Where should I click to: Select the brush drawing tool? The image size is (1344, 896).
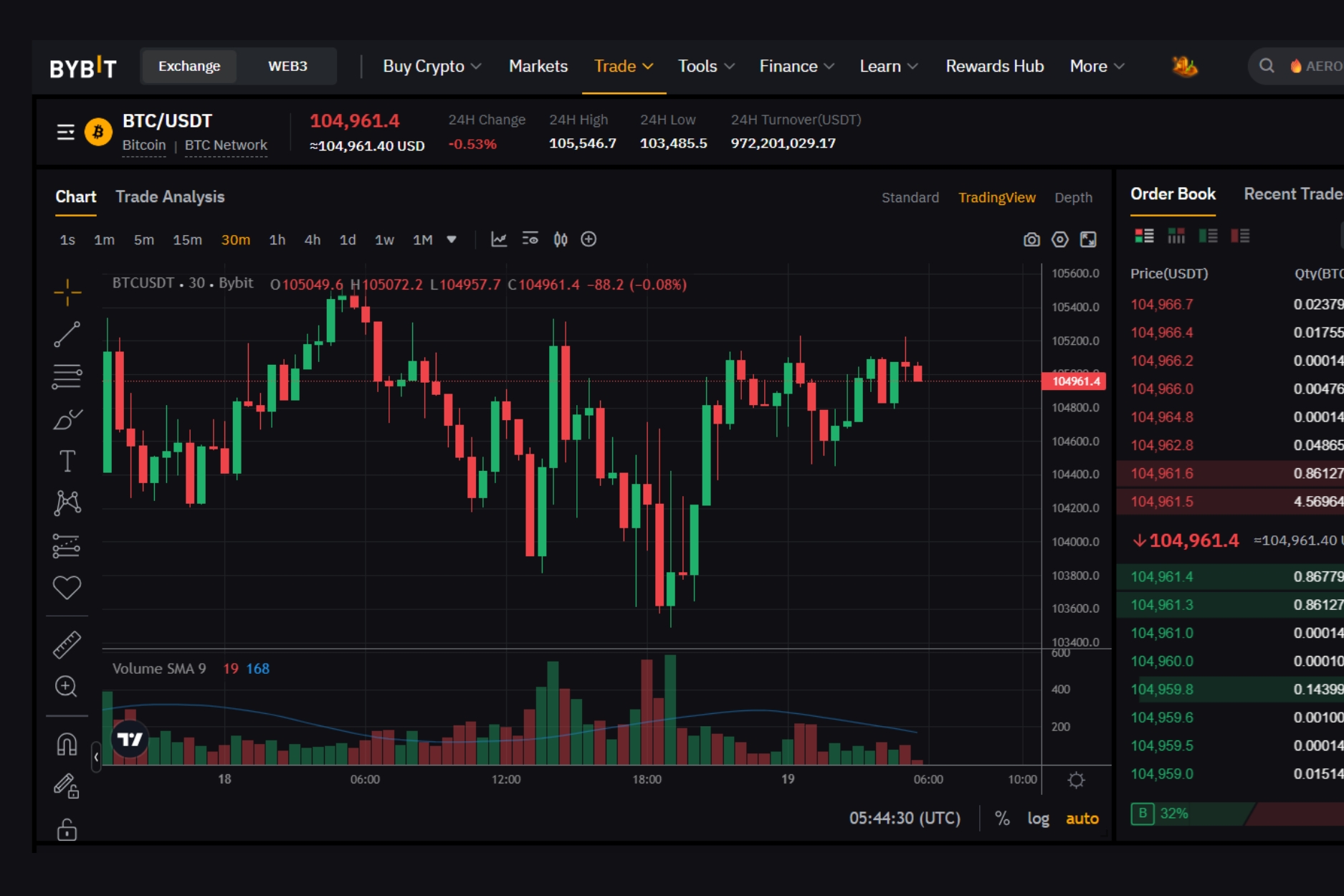click(x=67, y=419)
